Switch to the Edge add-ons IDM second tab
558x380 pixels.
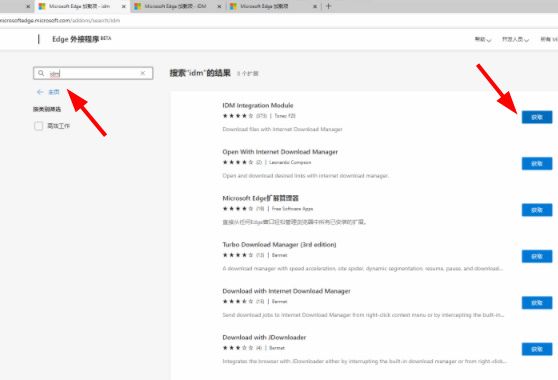[178, 6]
